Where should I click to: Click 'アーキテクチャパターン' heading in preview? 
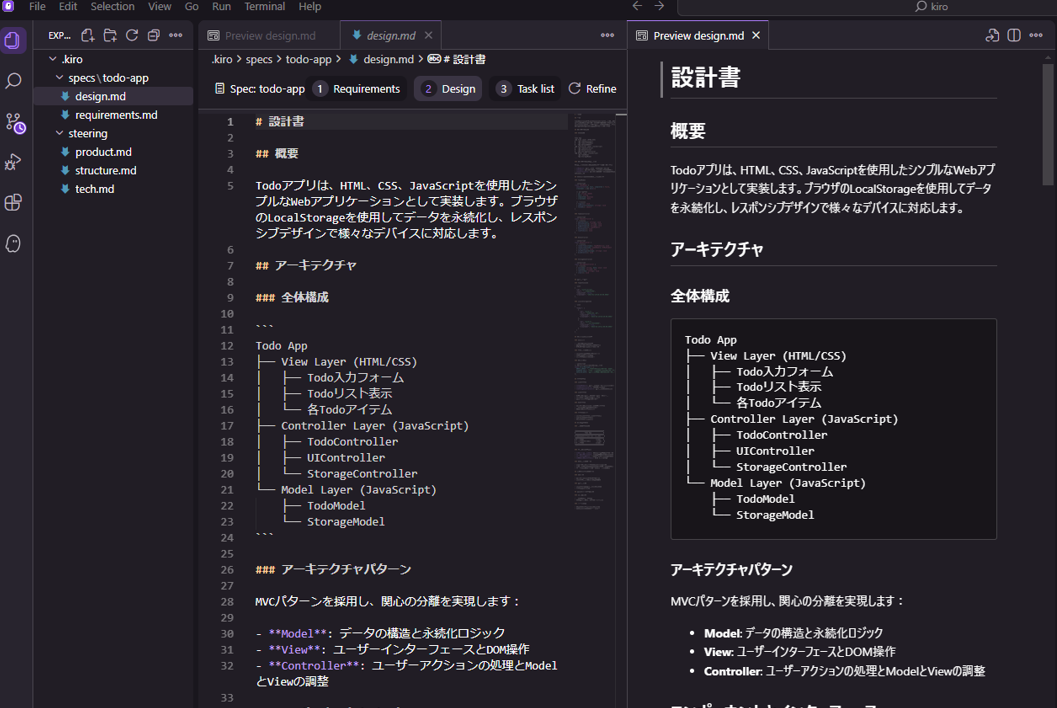[x=731, y=570]
